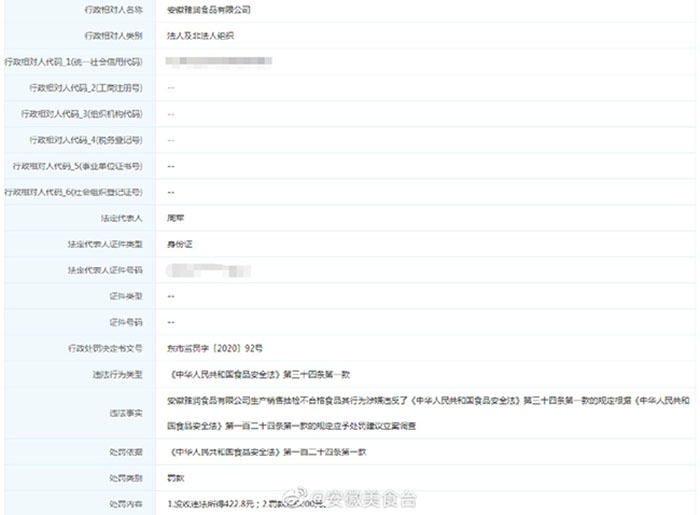Select the value 法人及非法人组织
Image resolution: width=700 pixels, height=515 pixels.
pyautogui.click(x=200, y=36)
